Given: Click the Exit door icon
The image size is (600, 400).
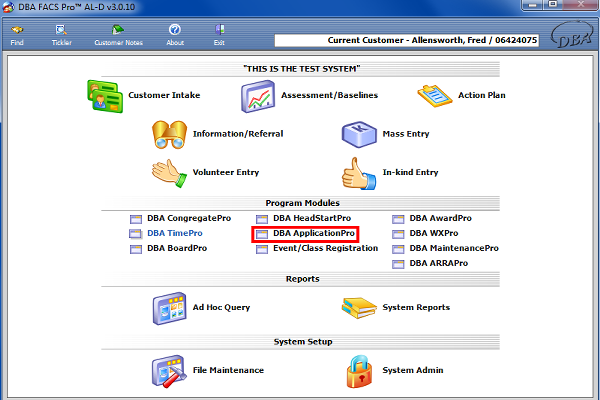Looking at the screenshot, I should click(x=219, y=29).
